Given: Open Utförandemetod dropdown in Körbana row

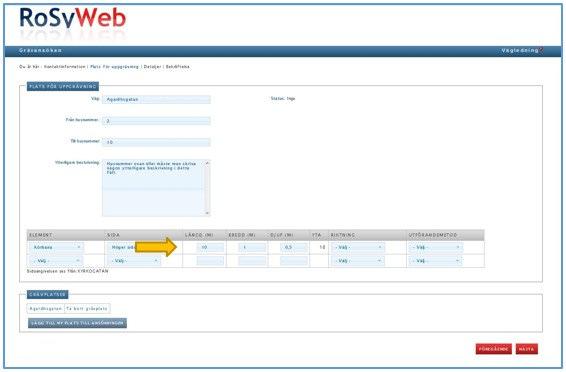Looking at the screenshot, I should tap(436, 248).
